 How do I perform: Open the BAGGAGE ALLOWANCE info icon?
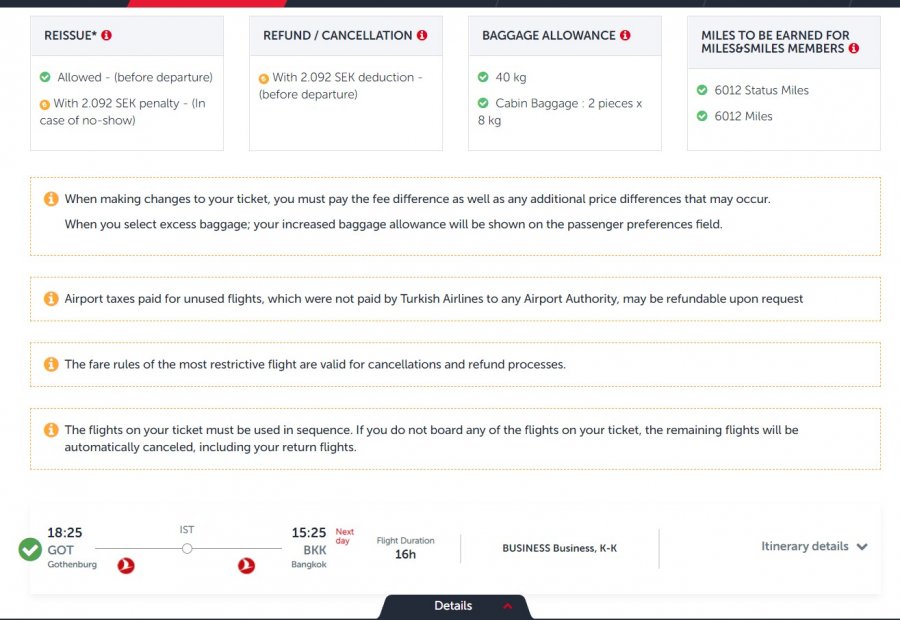(625, 35)
